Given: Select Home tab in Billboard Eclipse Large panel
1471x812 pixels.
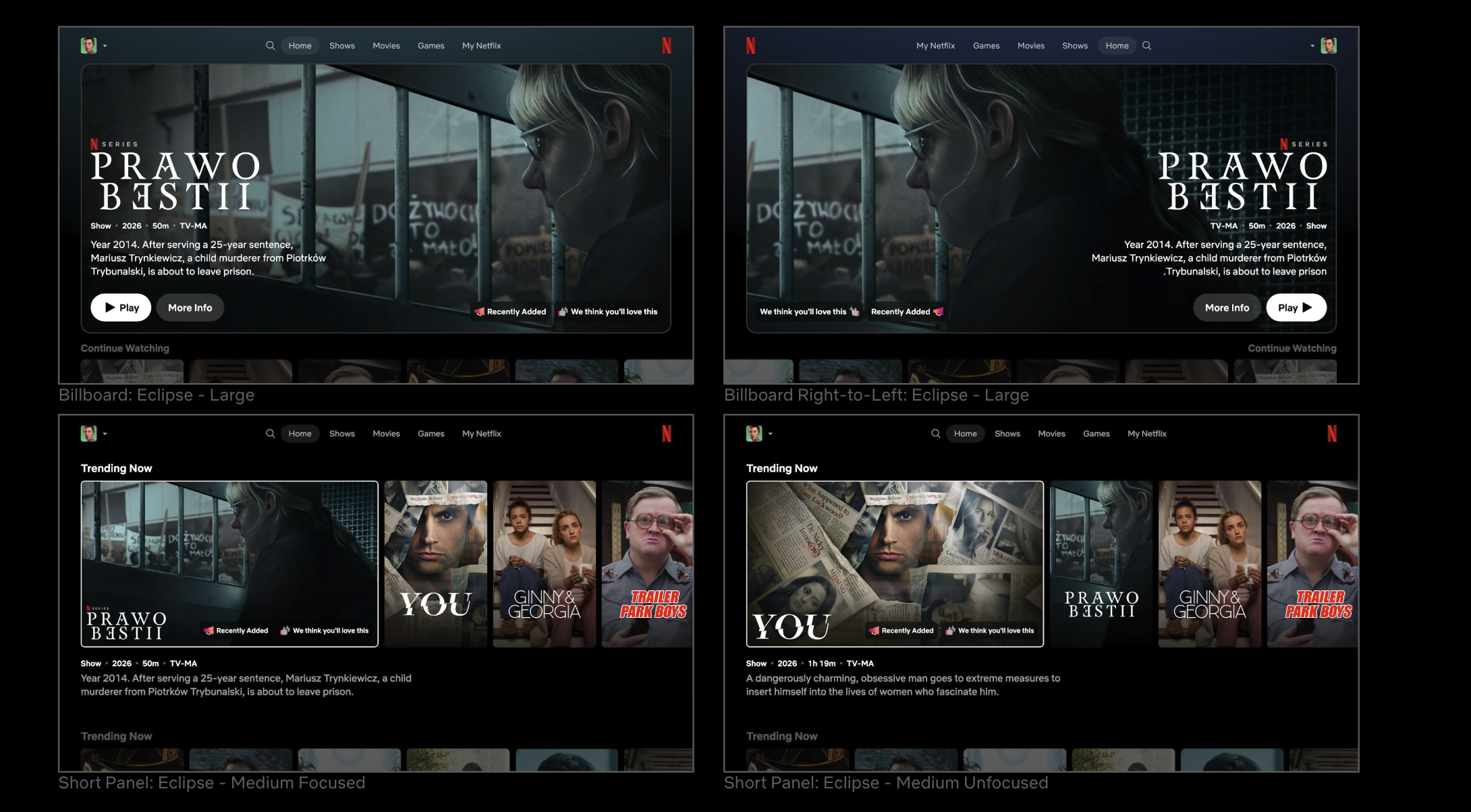Looking at the screenshot, I should coord(300,46).
